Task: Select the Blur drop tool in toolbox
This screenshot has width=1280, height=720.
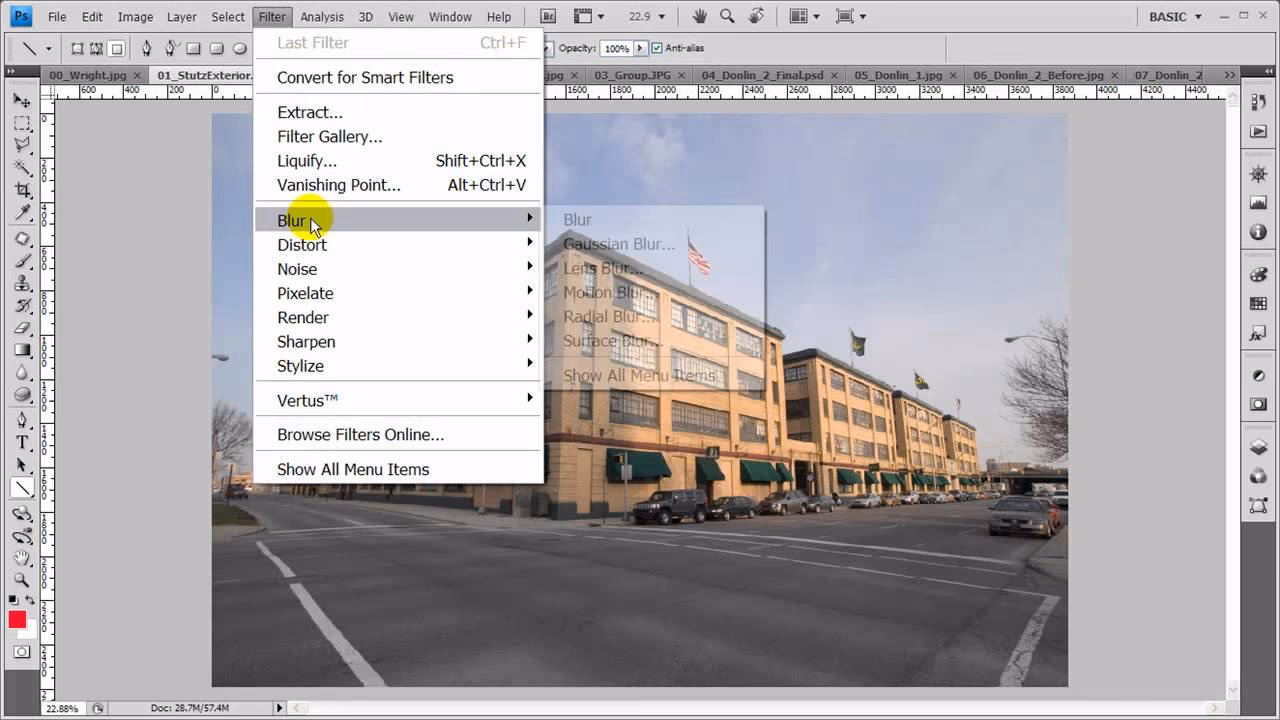Action: pyautogui.click(x=22, y=371)
